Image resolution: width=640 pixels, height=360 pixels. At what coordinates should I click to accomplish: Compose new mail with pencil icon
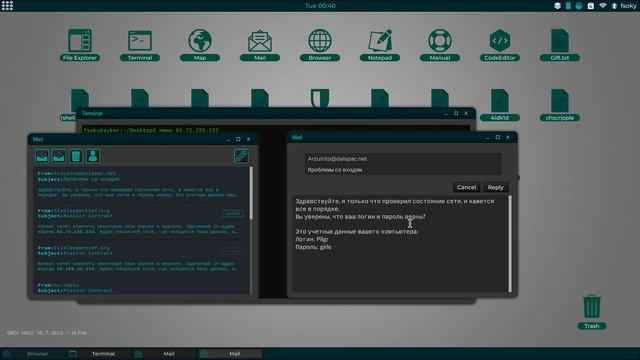[241, 156]
